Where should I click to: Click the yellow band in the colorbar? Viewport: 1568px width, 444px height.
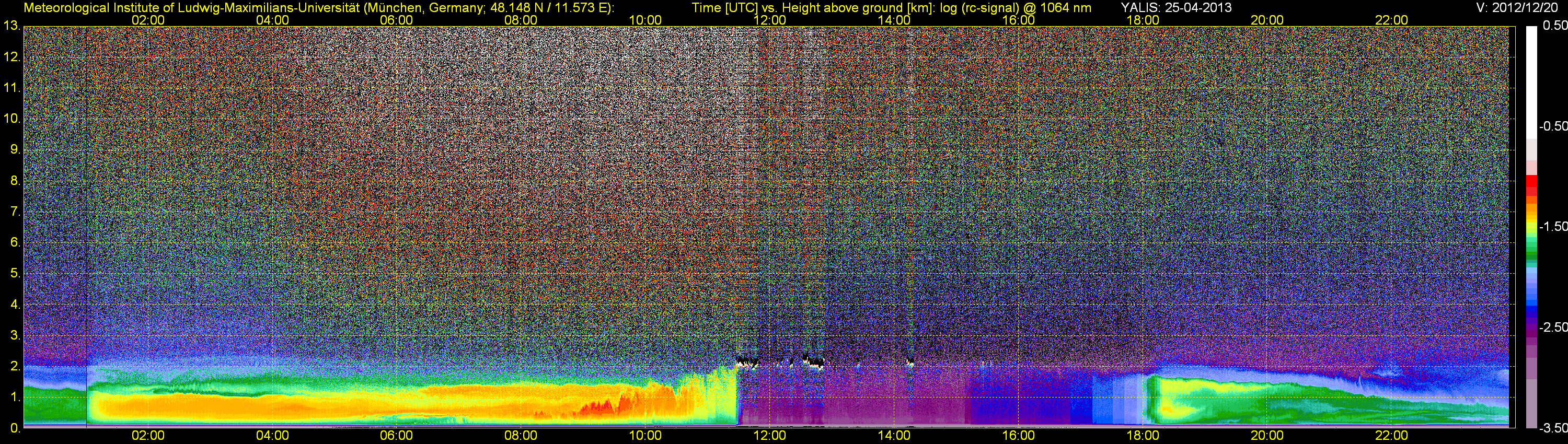click(1531, 226)
